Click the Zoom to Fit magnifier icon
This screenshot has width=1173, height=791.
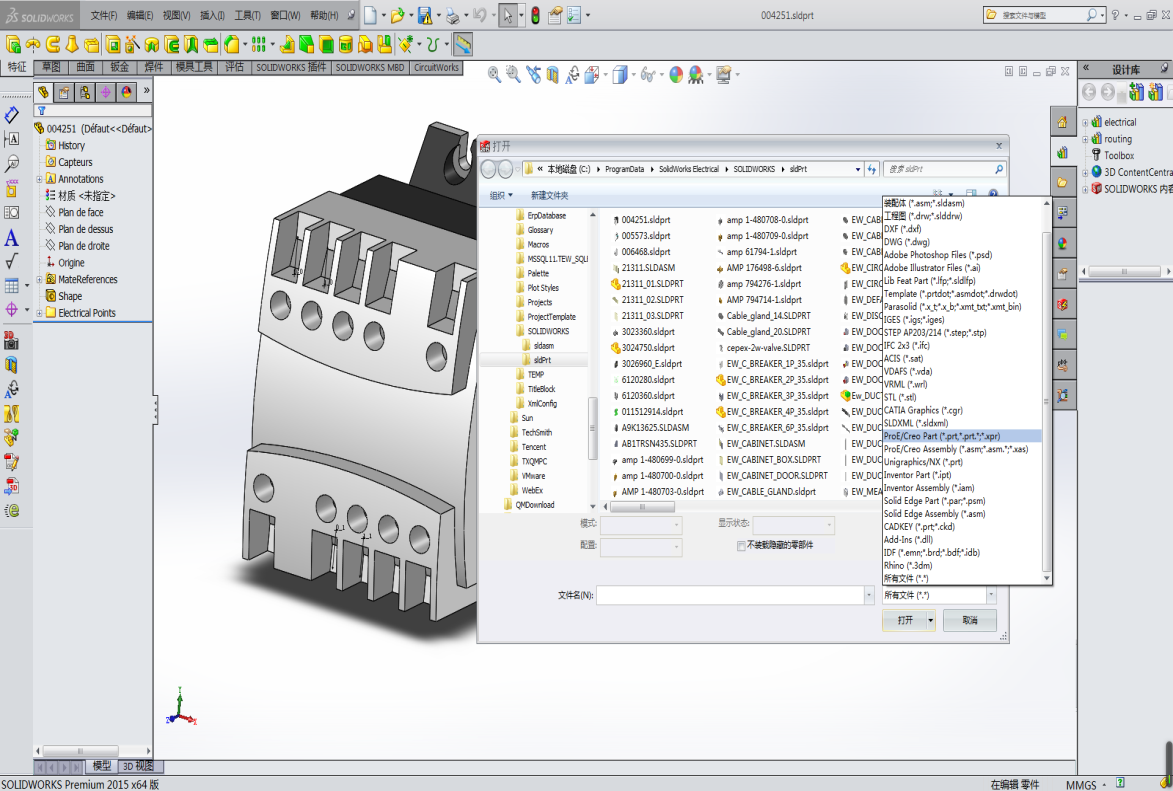coord(494,74)
